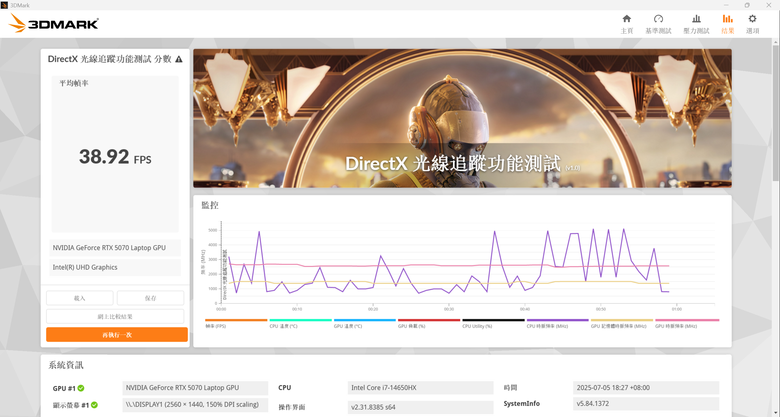Click the v5.84.1372 SystemInfo value

pyautogui.click(x=646, y=404)
